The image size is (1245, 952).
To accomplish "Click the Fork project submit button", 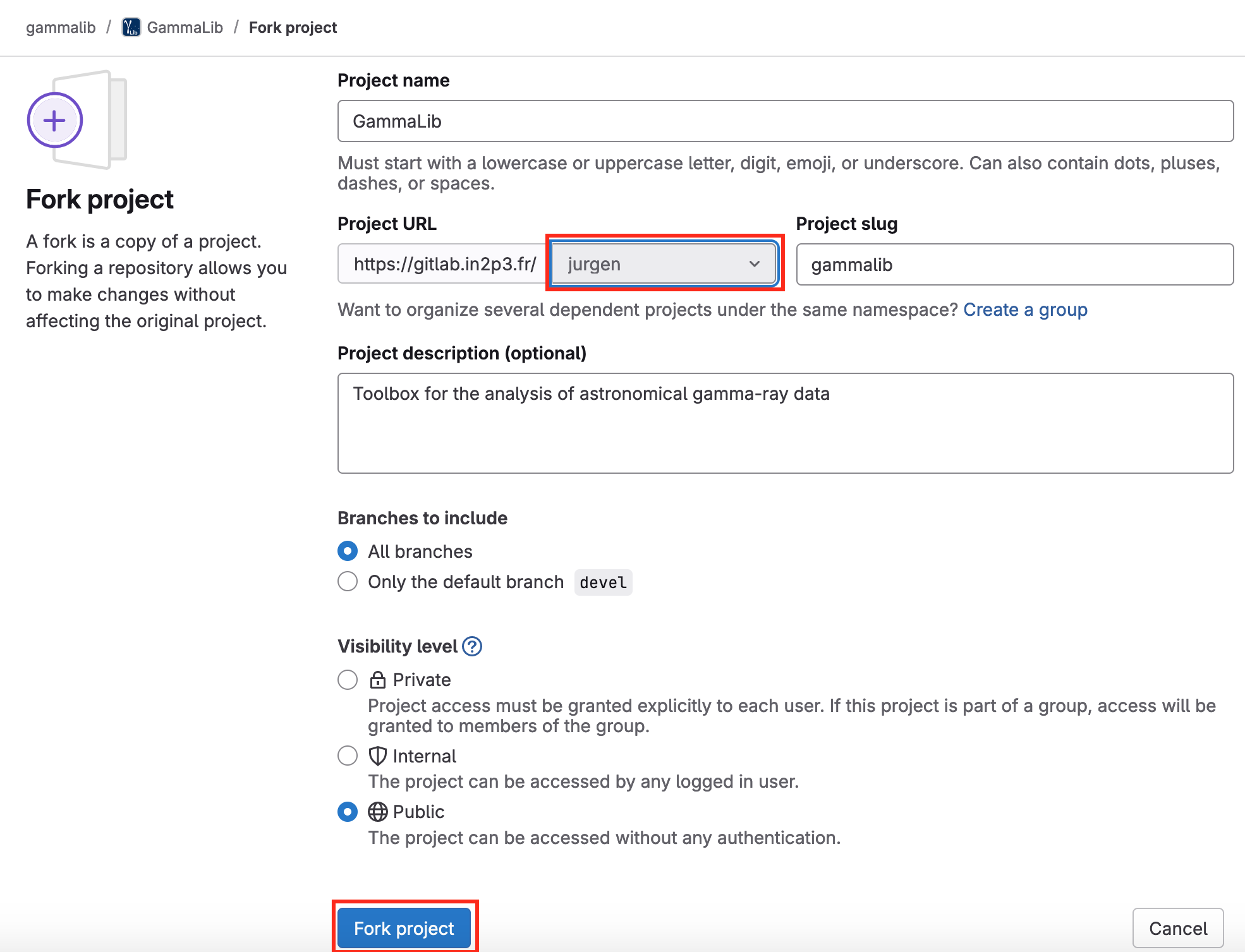I will [x=404, y=928].
